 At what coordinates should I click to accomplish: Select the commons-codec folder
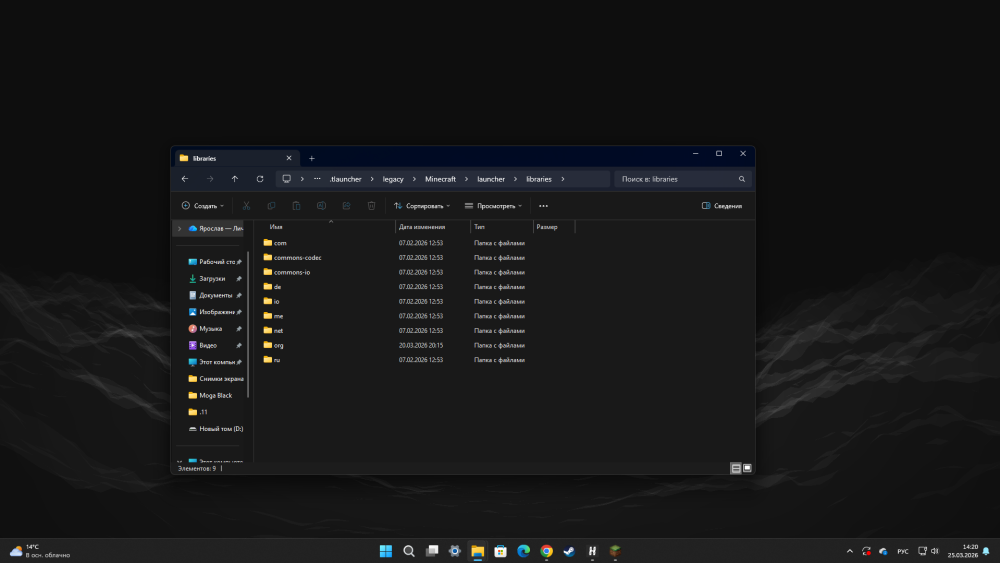point(297,258)
